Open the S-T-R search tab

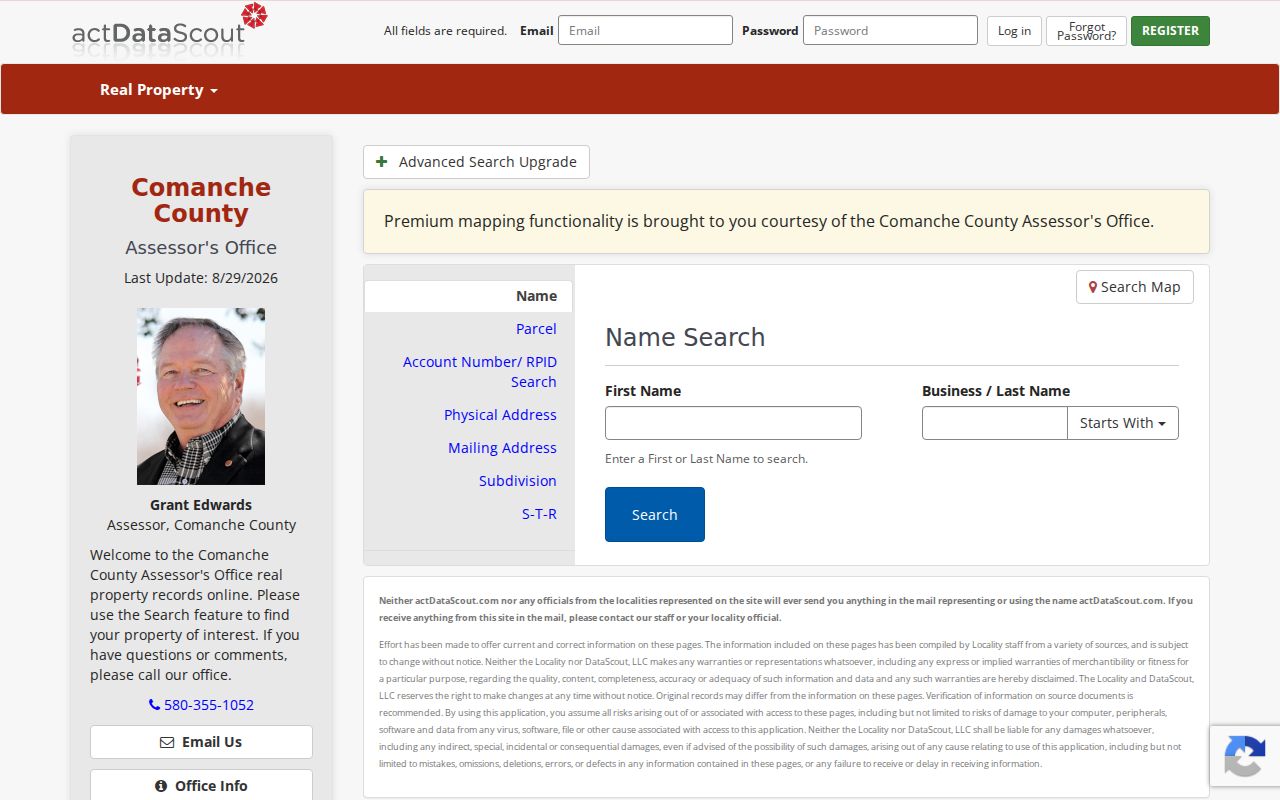(539, 514)
